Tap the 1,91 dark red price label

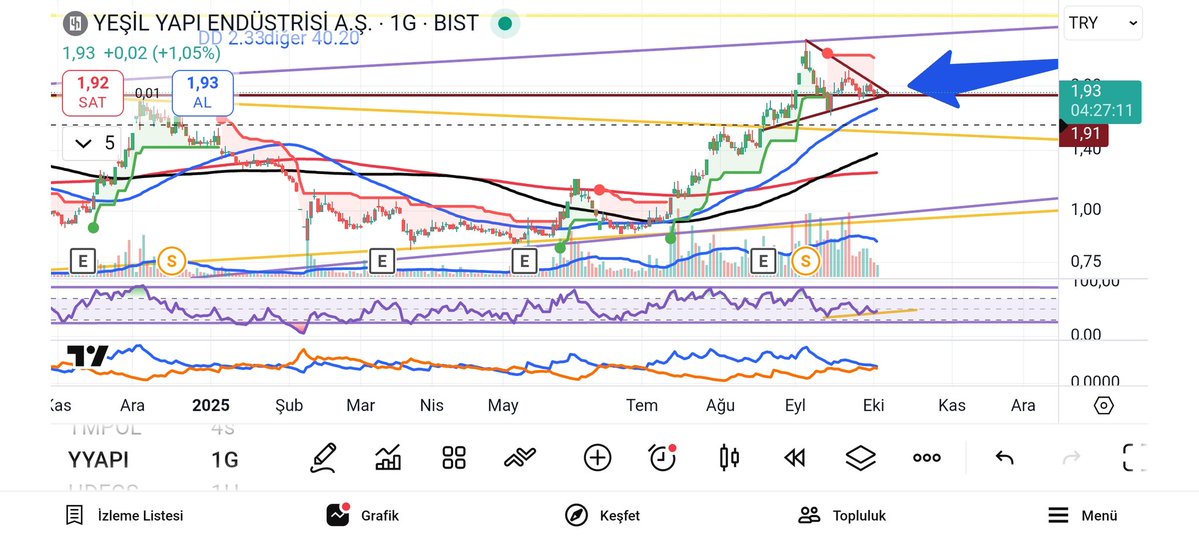1086,133
